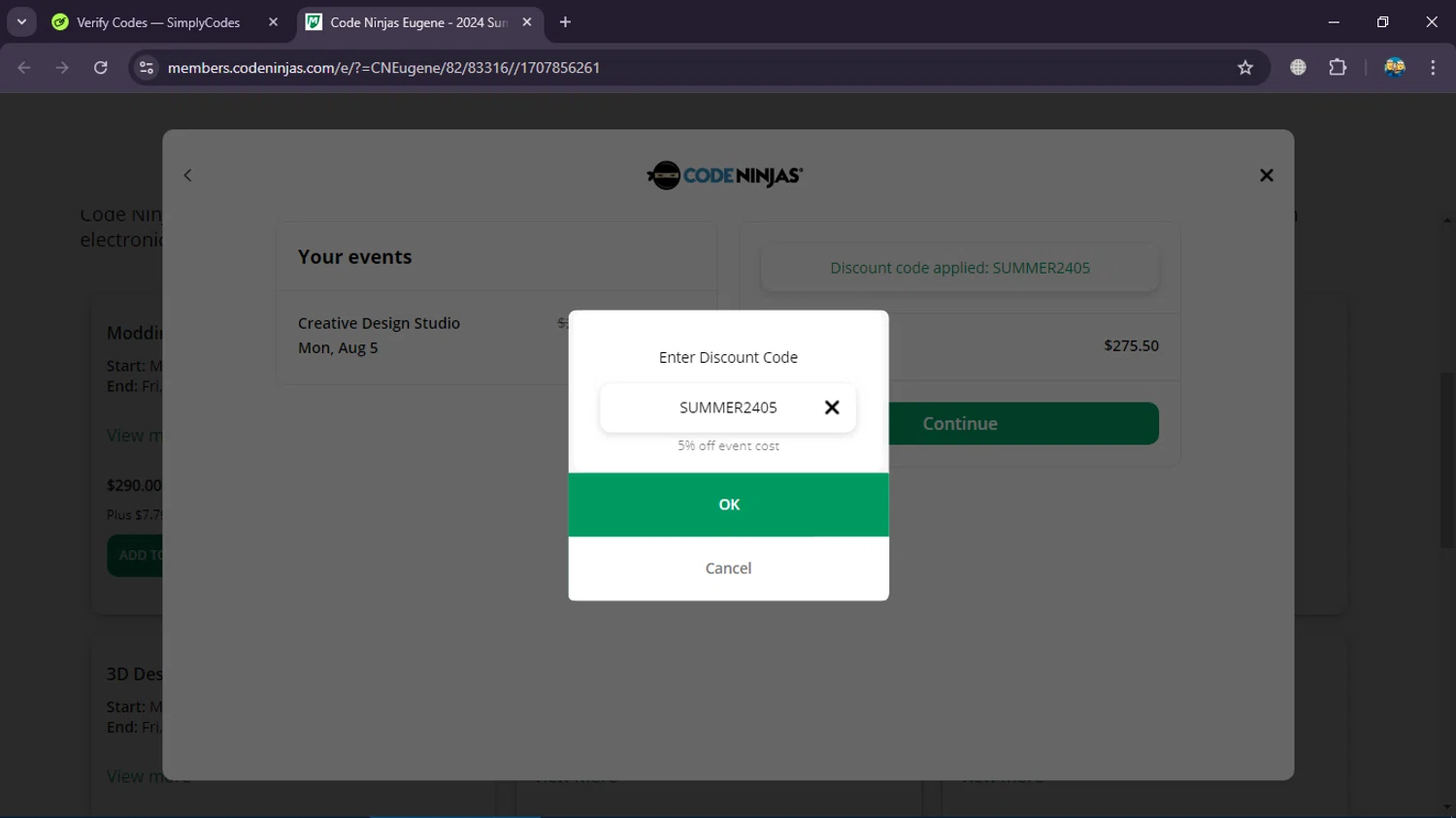
Task: Navigate forward in browser history
Action: (x=62, y=68)
